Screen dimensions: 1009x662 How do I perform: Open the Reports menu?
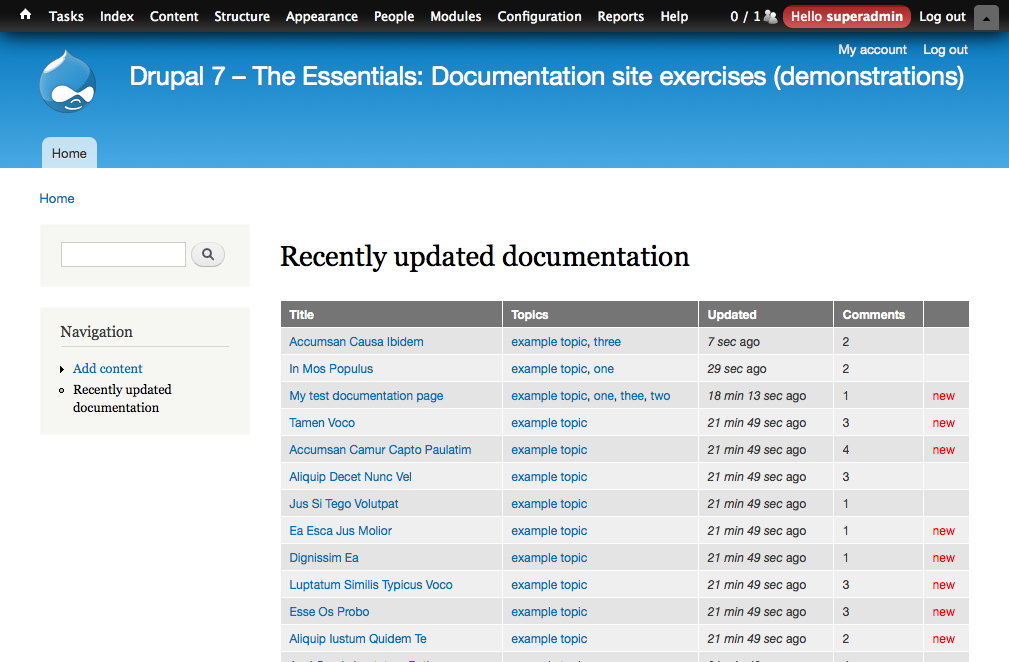click(x=620, y=16)
